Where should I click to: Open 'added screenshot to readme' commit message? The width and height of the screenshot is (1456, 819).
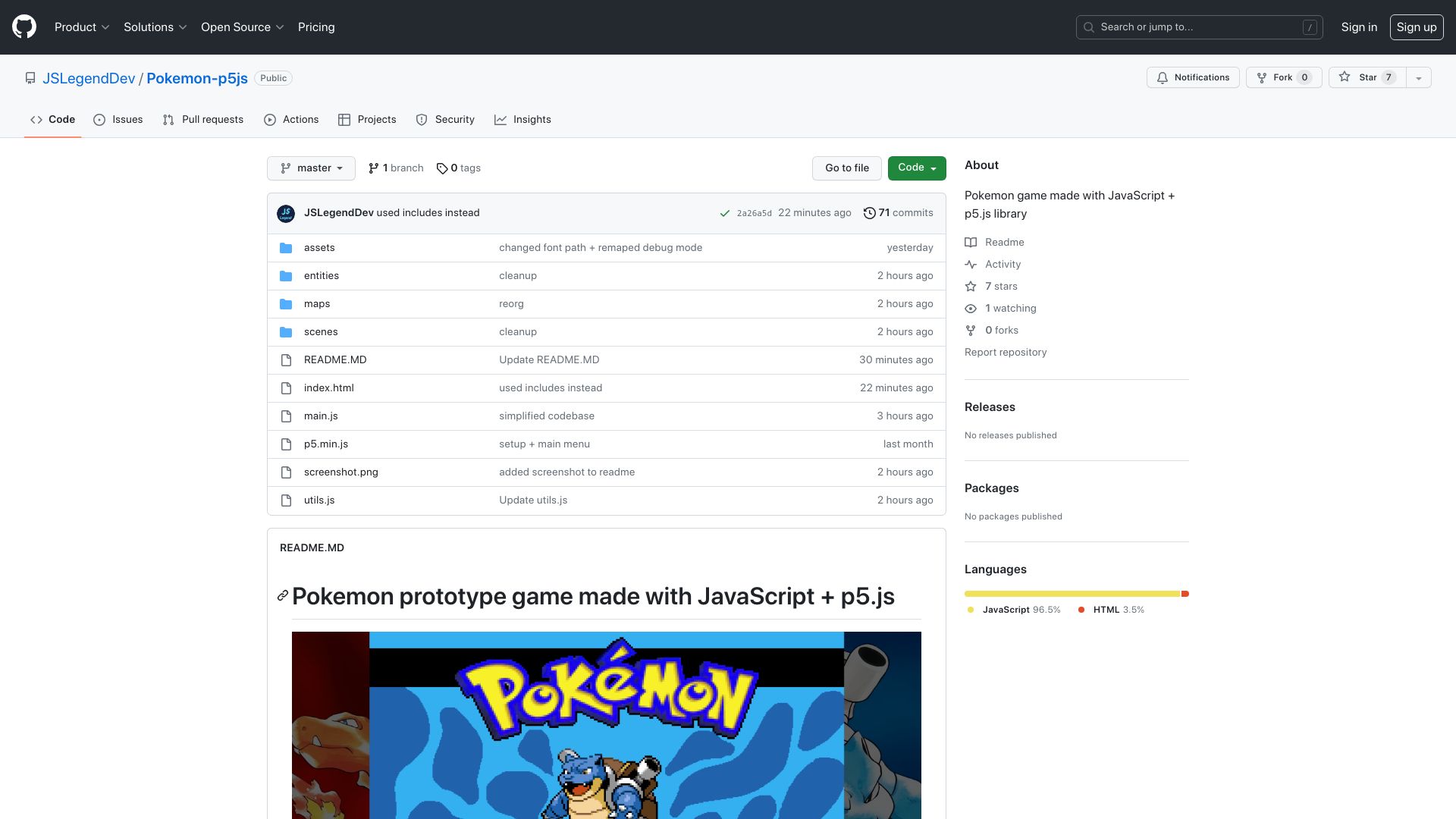567,472
